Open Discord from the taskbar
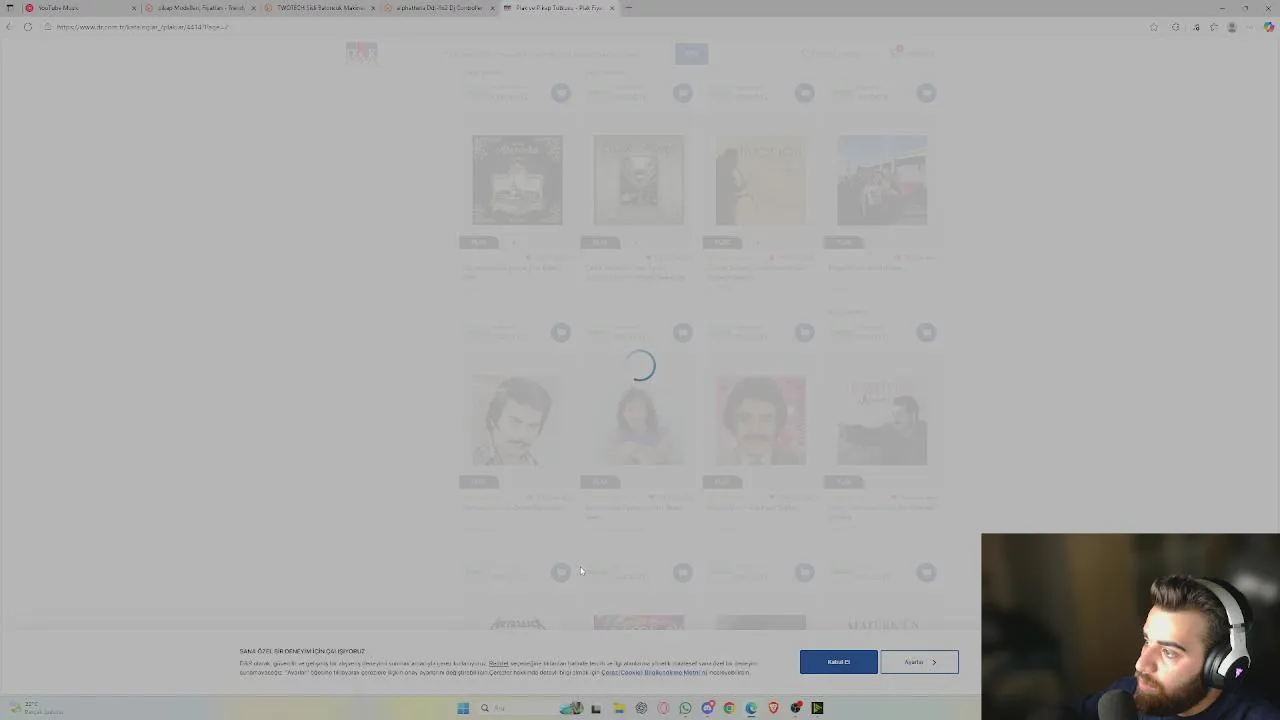This screenshot has height=720, width=1280. tap(708, 708)
